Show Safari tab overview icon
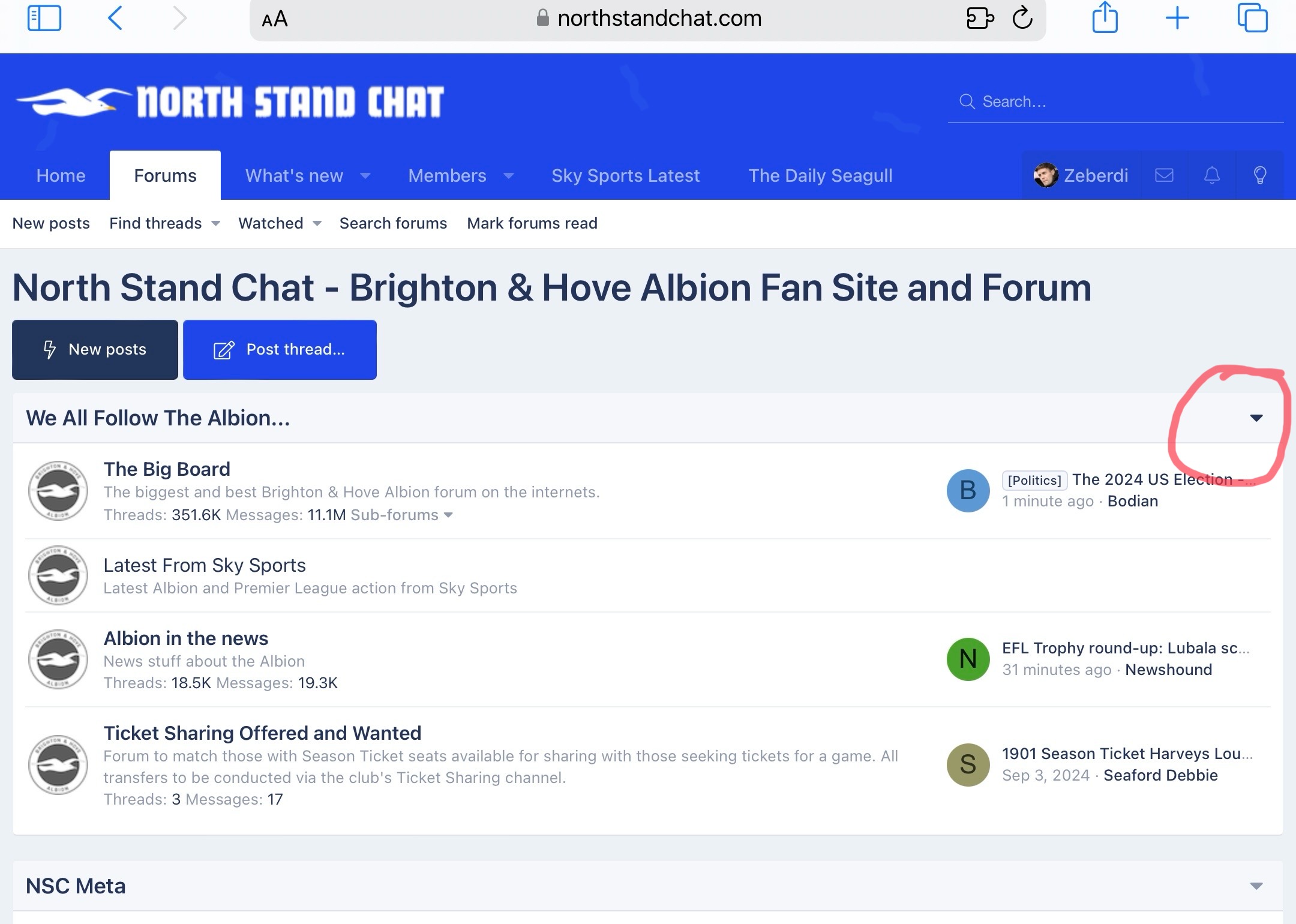Screen dimensions: 1296x924 (1253, 17)
